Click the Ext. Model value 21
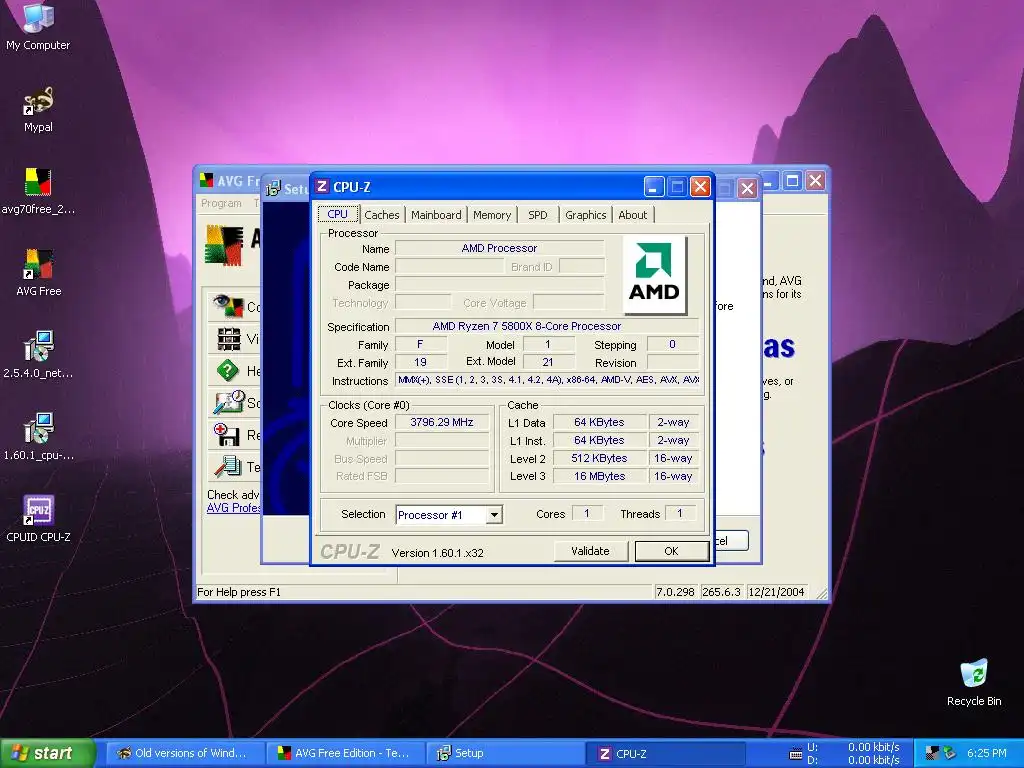This screenshot has height=768, width=1024. [x=548, y=362]
